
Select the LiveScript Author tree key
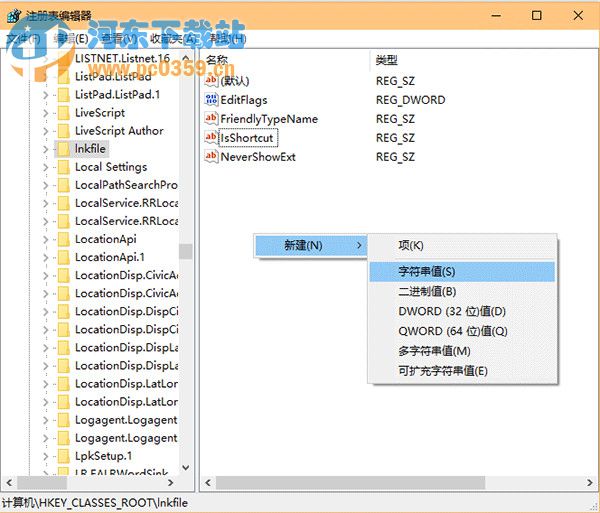coord(119,131)
